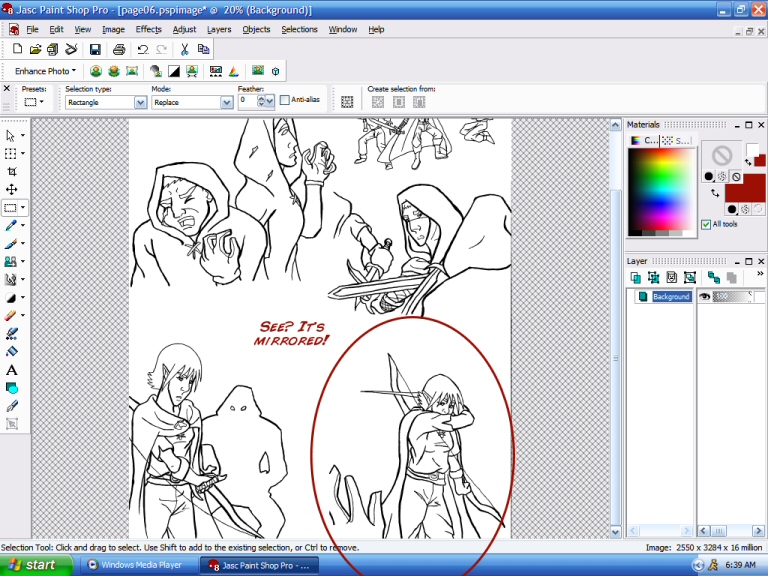Enable the Anti-alias checkbox

point(285,100)
